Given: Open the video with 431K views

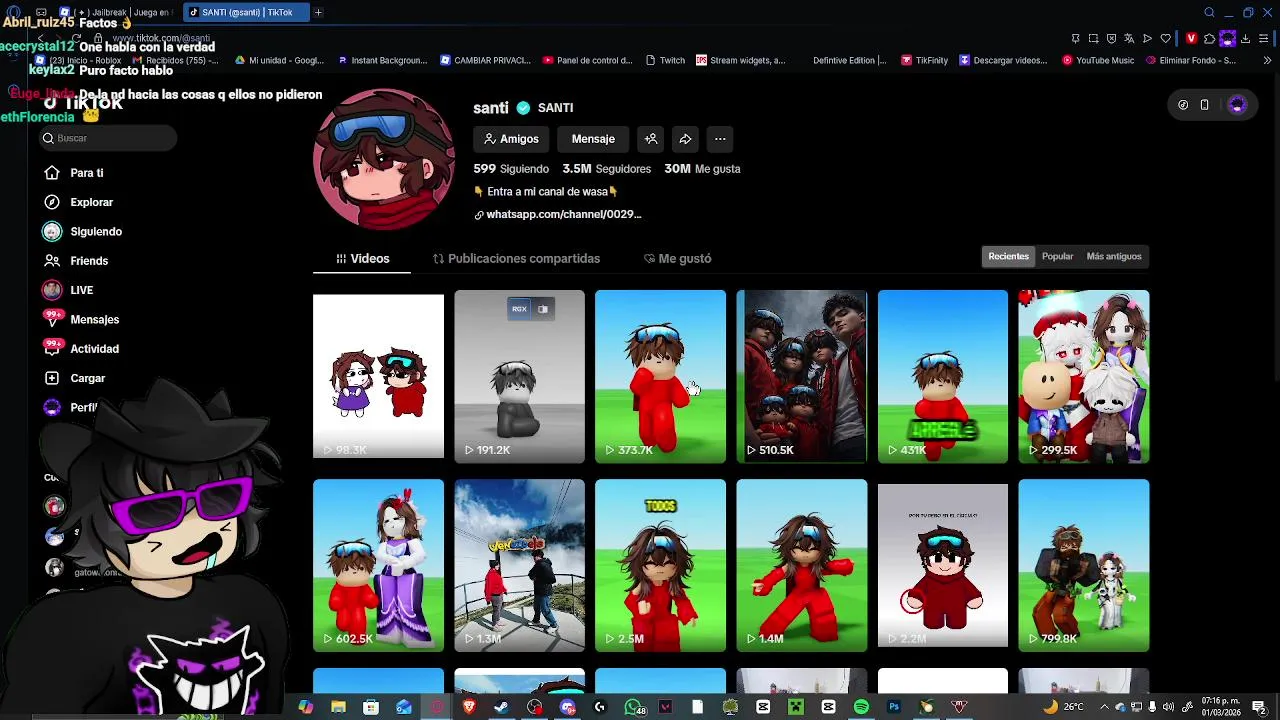Looking at the screenshot, I should [942, 377].
